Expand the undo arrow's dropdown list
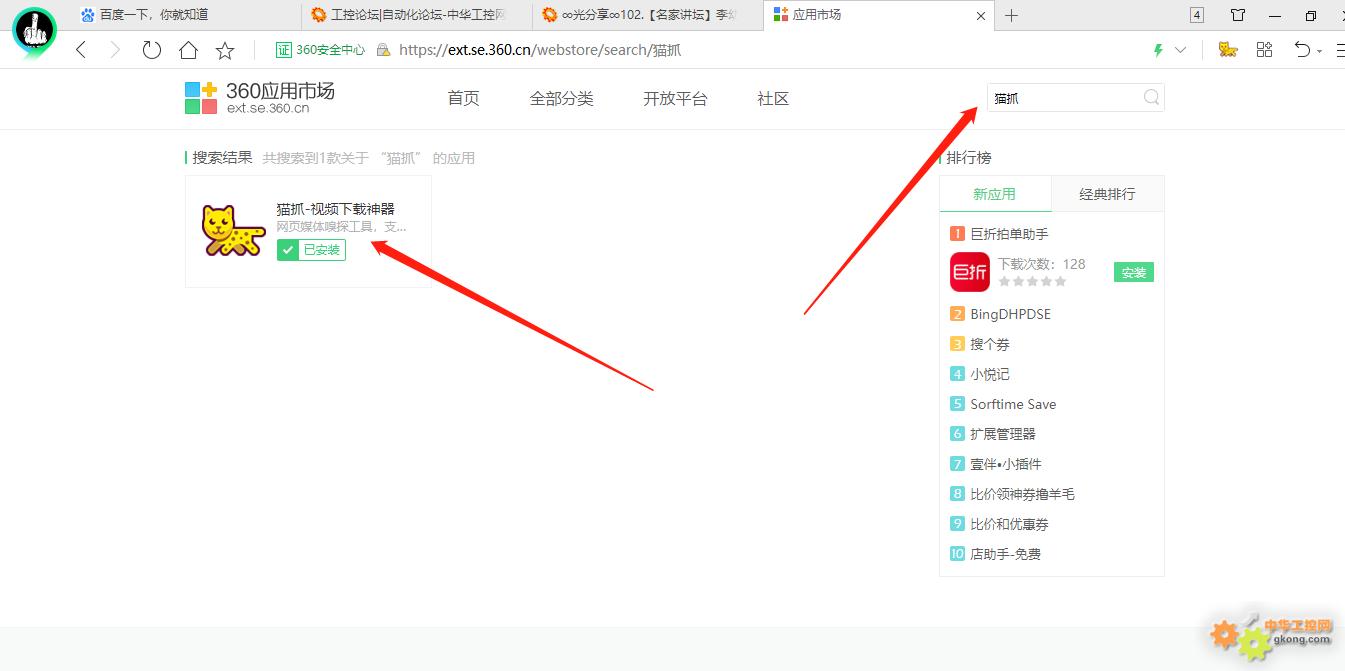Screen dimensions: 1345x671 [1320, 52]
